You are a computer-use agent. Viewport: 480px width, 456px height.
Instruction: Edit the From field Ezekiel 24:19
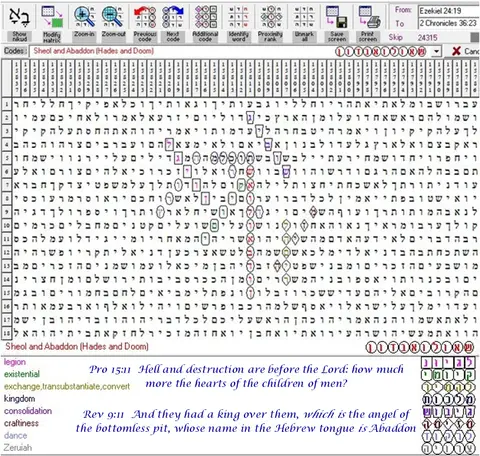[449, 11]
